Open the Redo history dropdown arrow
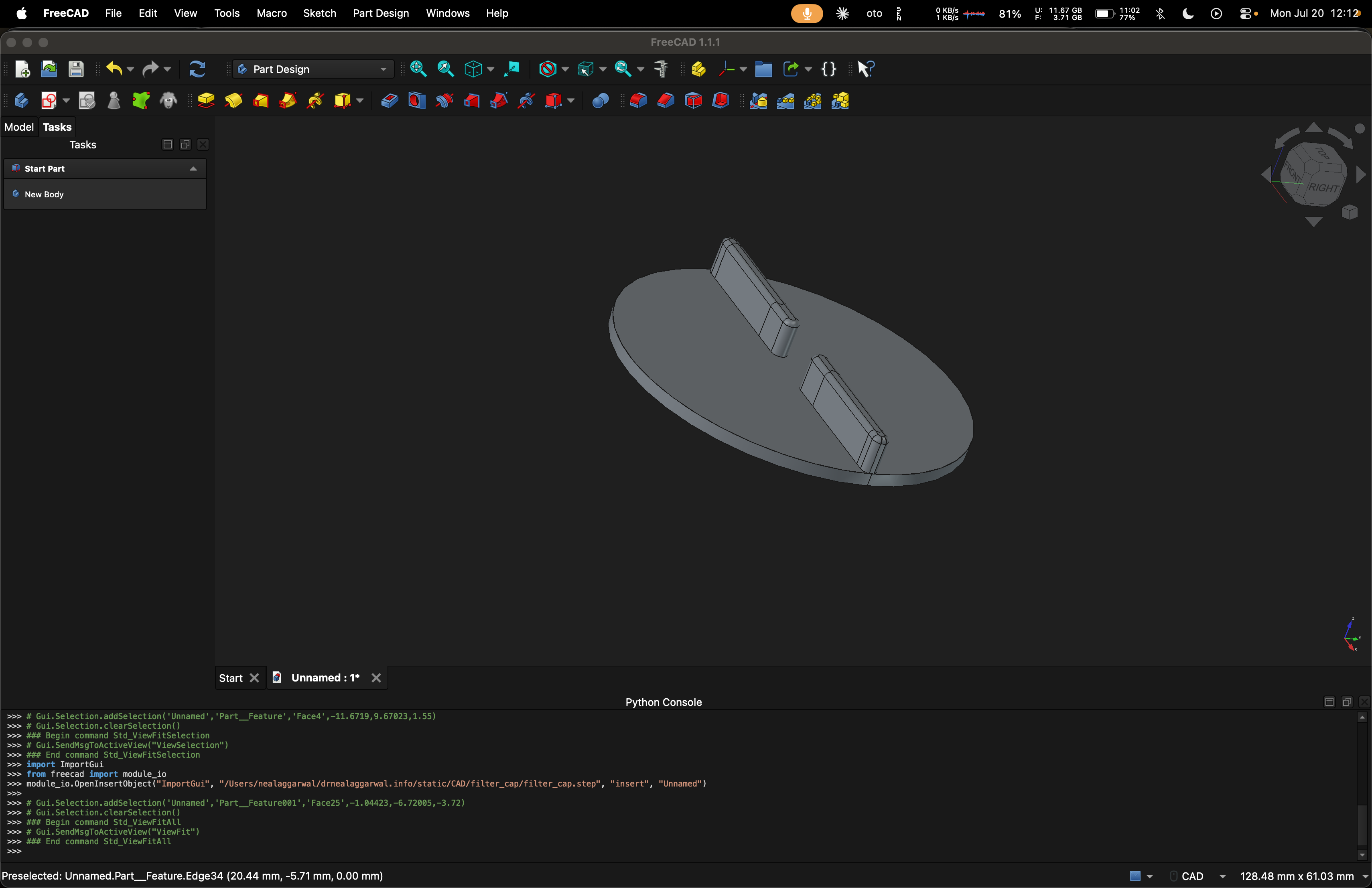The width and height of the screenshot is (1372, 888). tap(167, 70)
